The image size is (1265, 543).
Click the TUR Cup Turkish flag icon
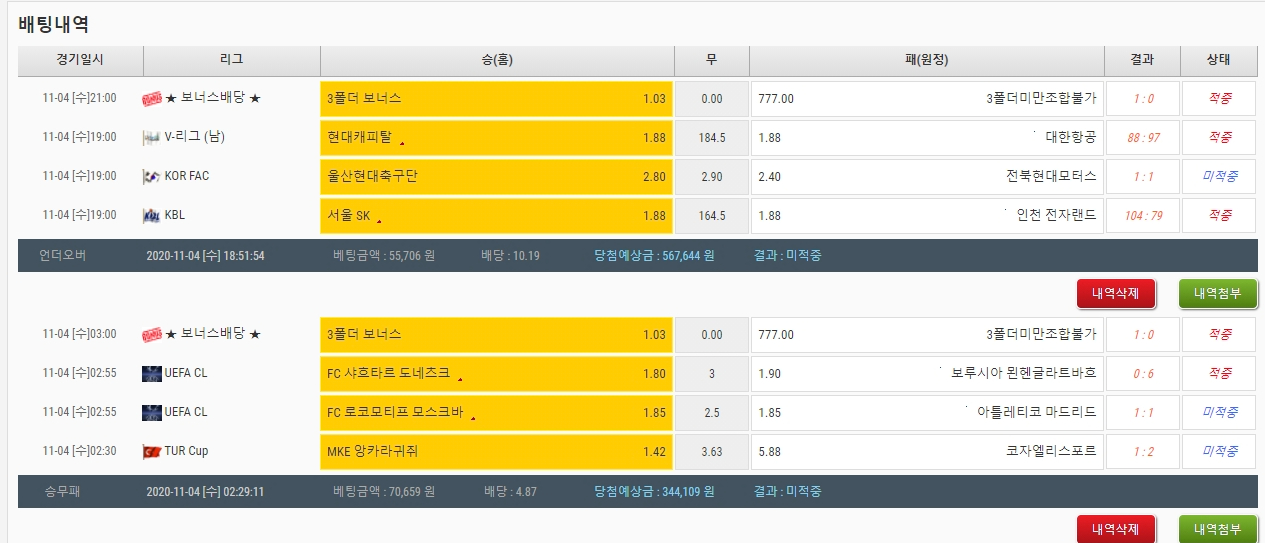coord(152,451)
